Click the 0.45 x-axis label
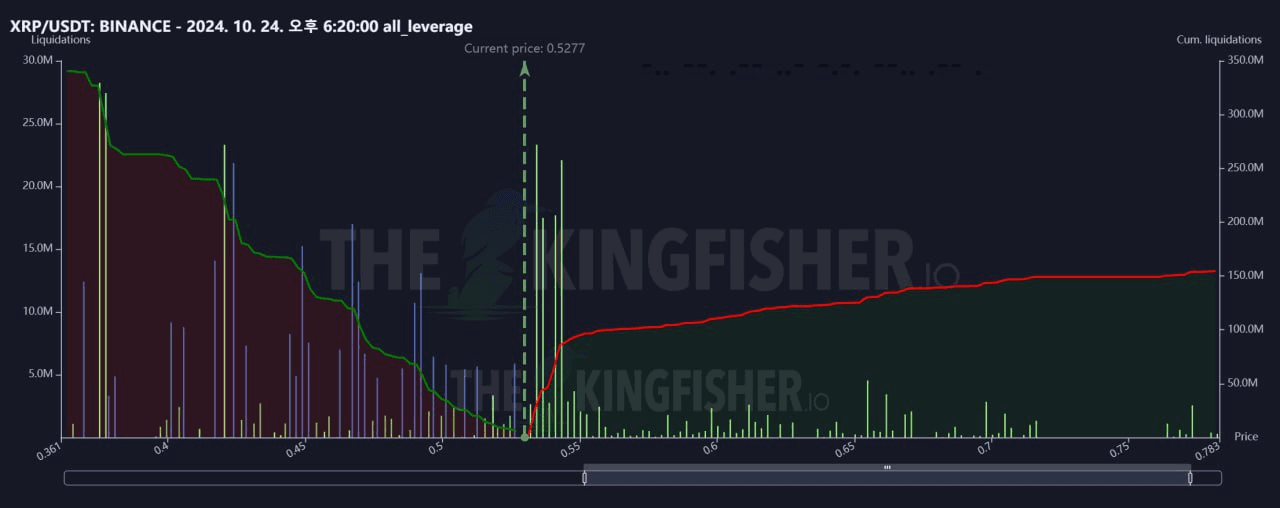1280x508 pixels. [x=294, y=449]
